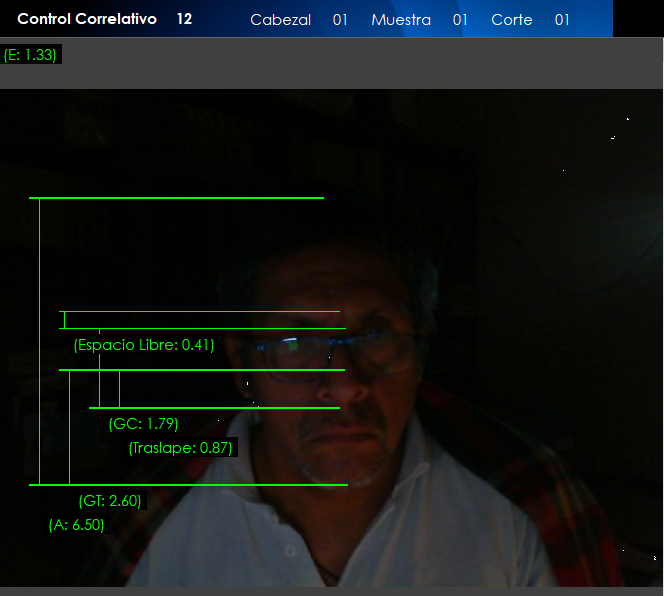Select the 01 value next to Cabezal
This screenshot has height=596, width=664.
click(340, 20)
